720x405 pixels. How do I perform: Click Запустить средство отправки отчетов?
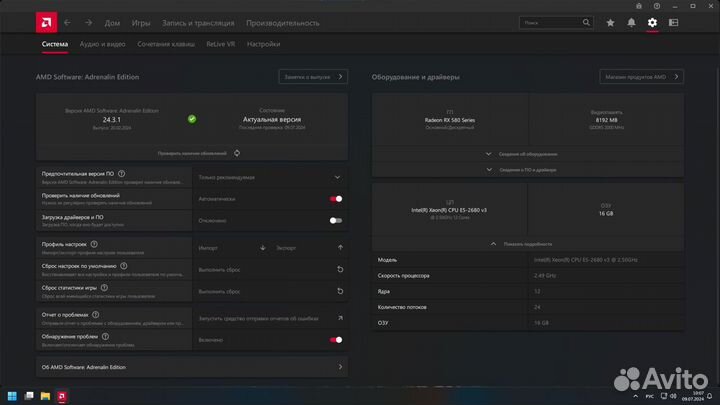pos(259,318)
